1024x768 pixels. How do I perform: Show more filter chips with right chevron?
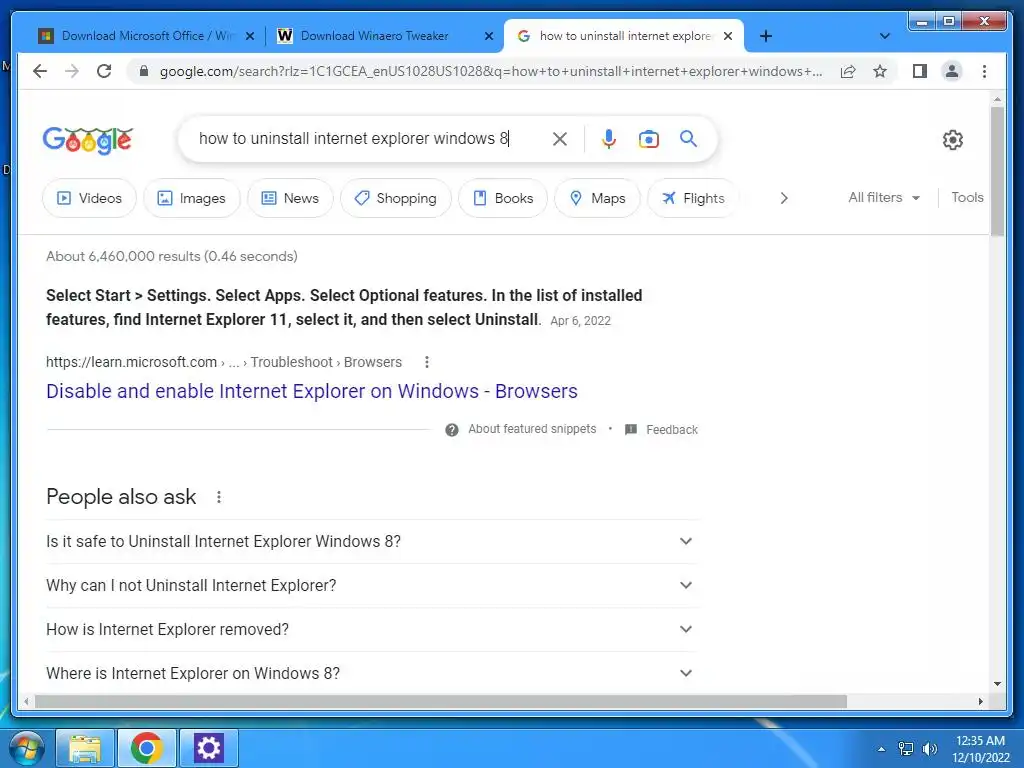coord(784,198)
